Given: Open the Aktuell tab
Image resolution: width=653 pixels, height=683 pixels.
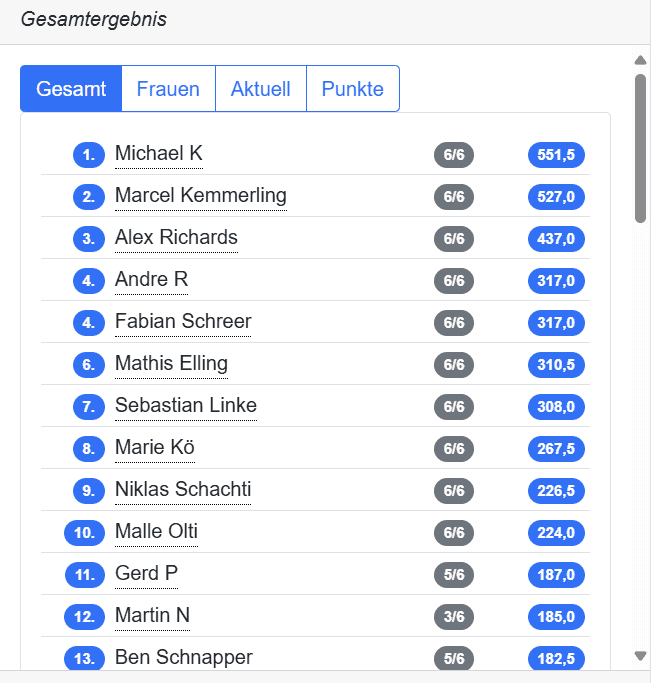Looking at the screenshot, I should (x=261, y=89).
